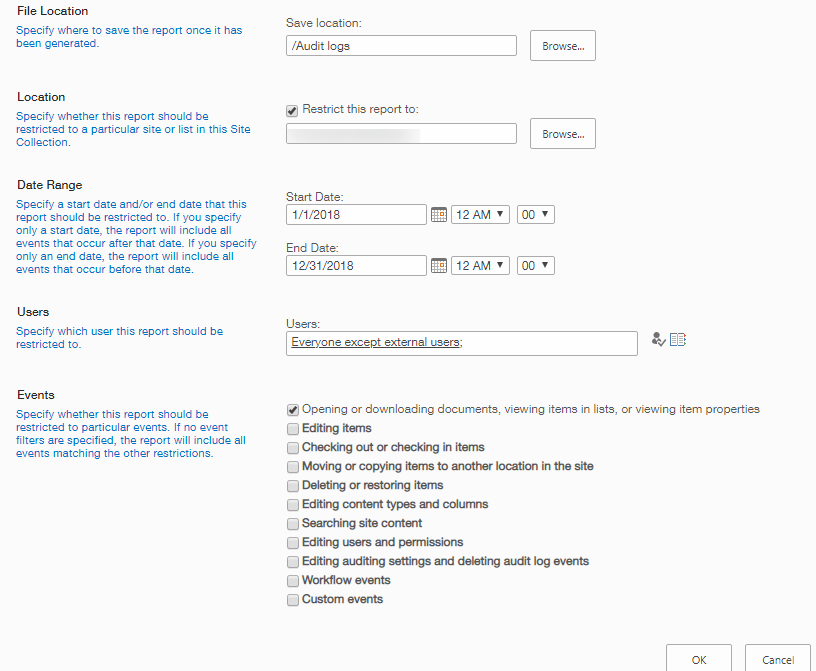The image size is (816, 671).
Task: Click Browse button for Save location
Action: click(x=563, y=46)
